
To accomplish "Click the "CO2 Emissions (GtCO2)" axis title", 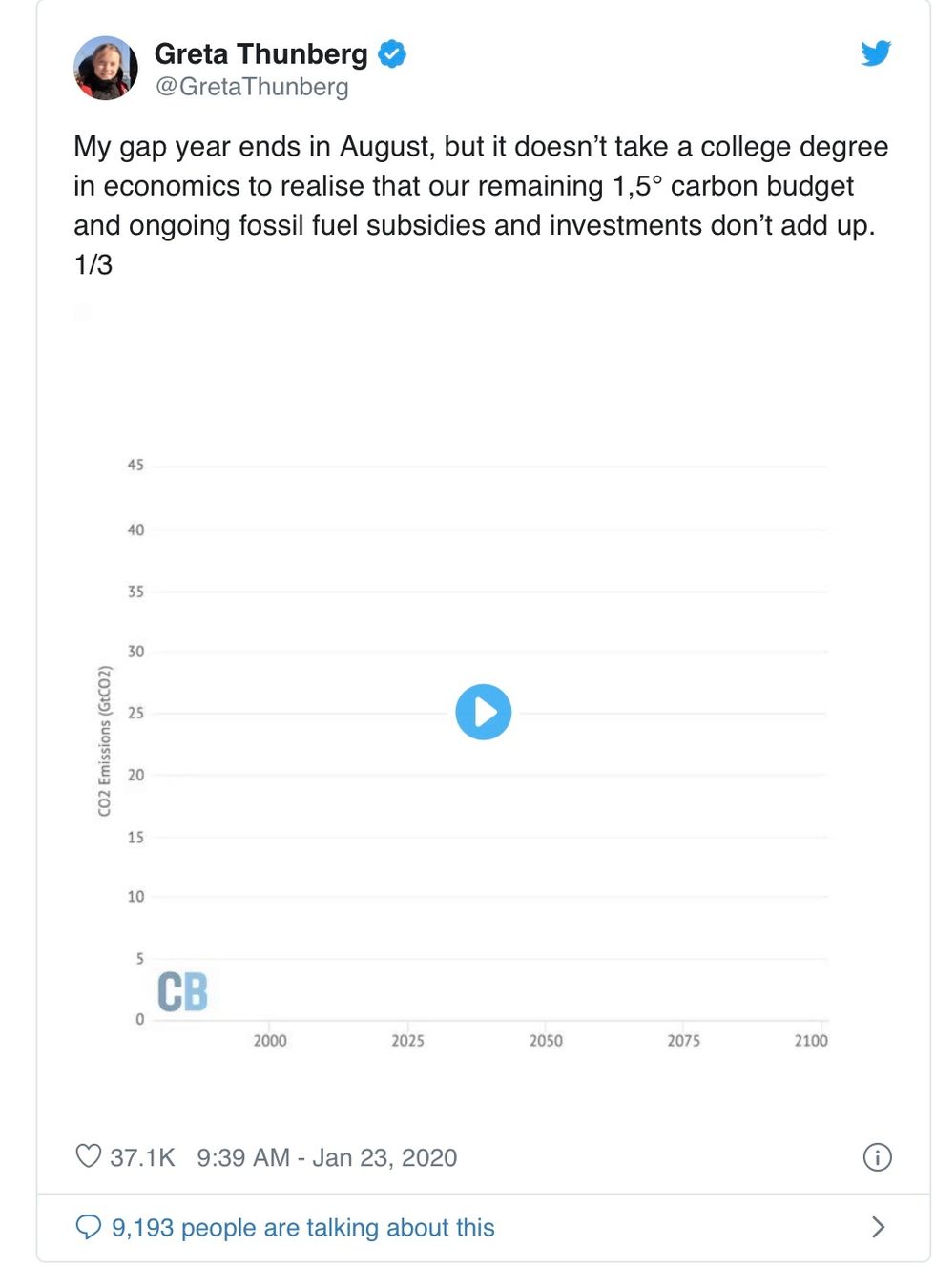I will pos(105,741).
